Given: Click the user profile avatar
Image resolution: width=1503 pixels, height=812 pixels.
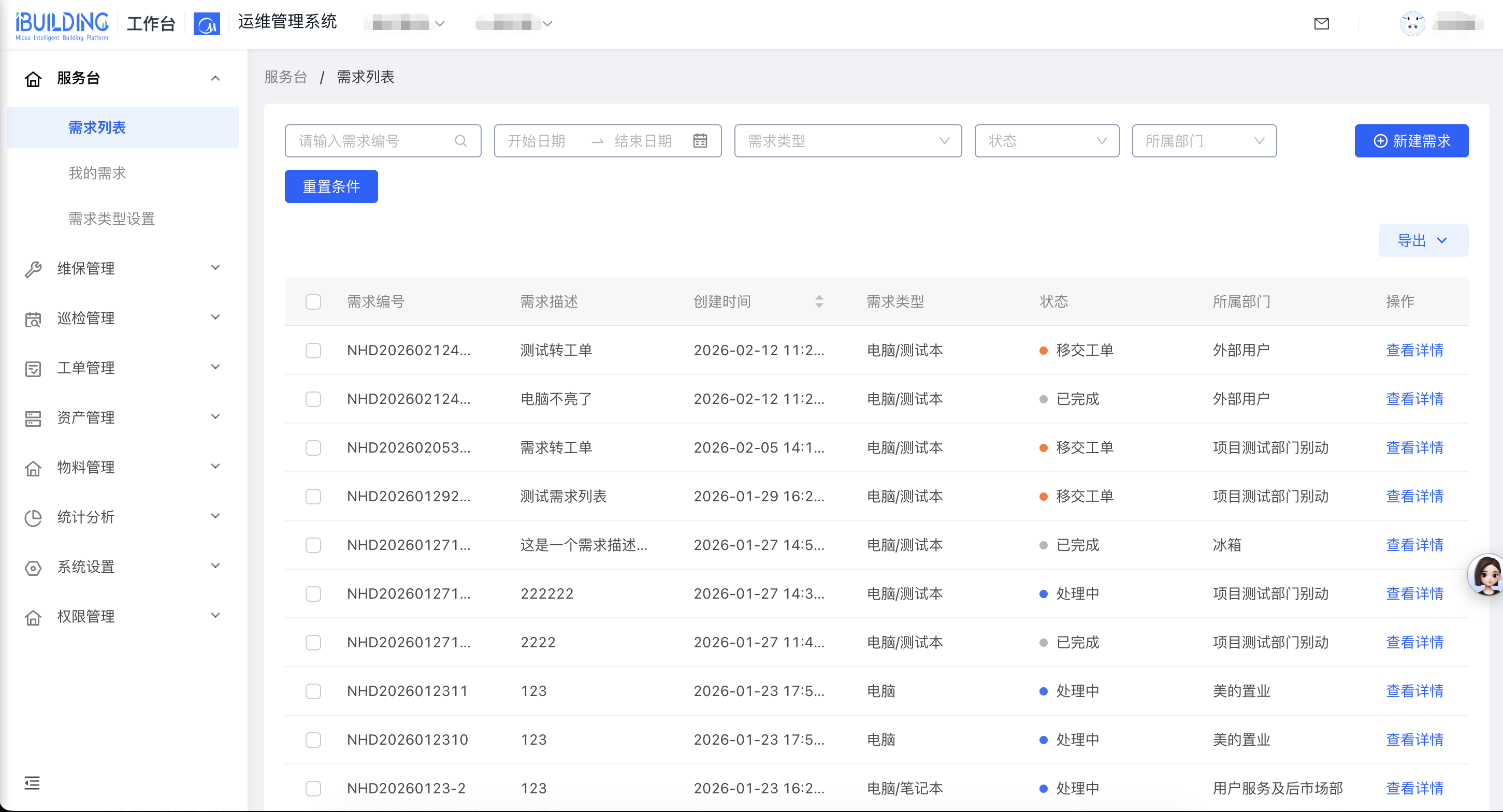Looking at the screenshot, I should pyautogui.click(x=1412, y=24).
